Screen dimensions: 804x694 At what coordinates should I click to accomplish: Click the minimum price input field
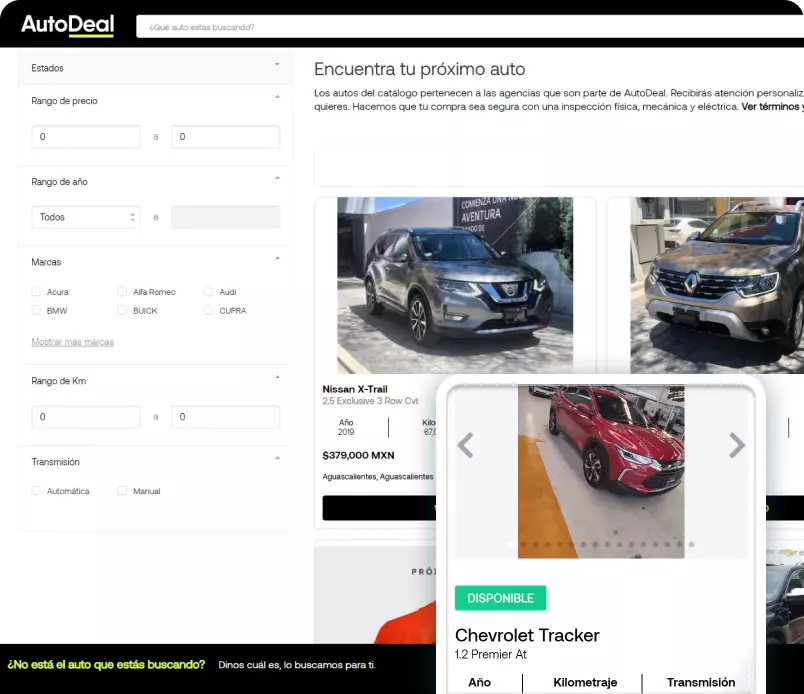85,137
